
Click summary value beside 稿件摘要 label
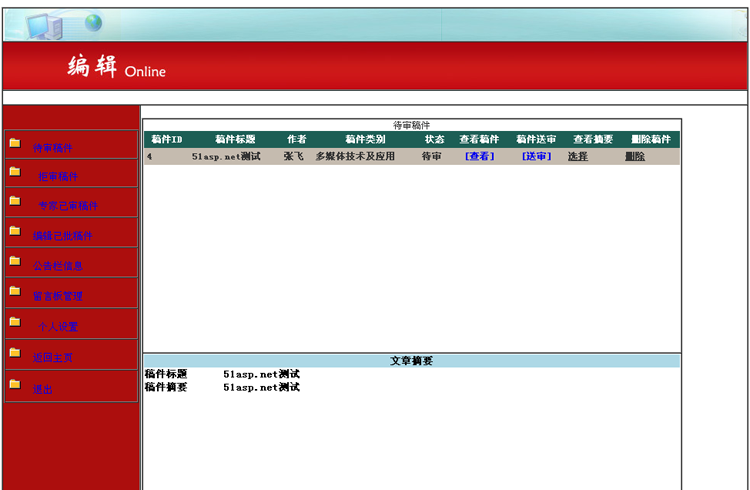262,387
